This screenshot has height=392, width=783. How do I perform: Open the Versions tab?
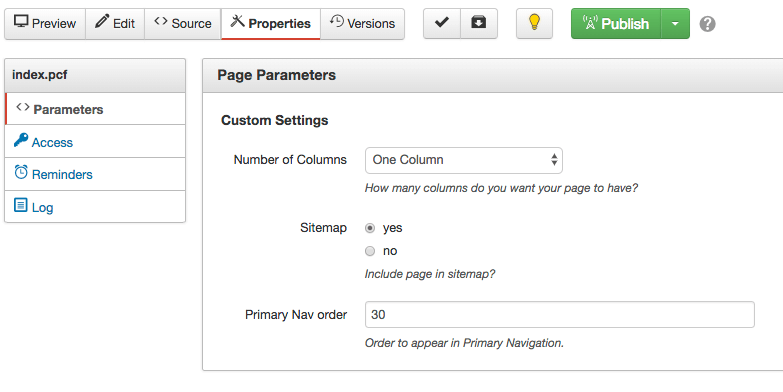coord(363,23)
